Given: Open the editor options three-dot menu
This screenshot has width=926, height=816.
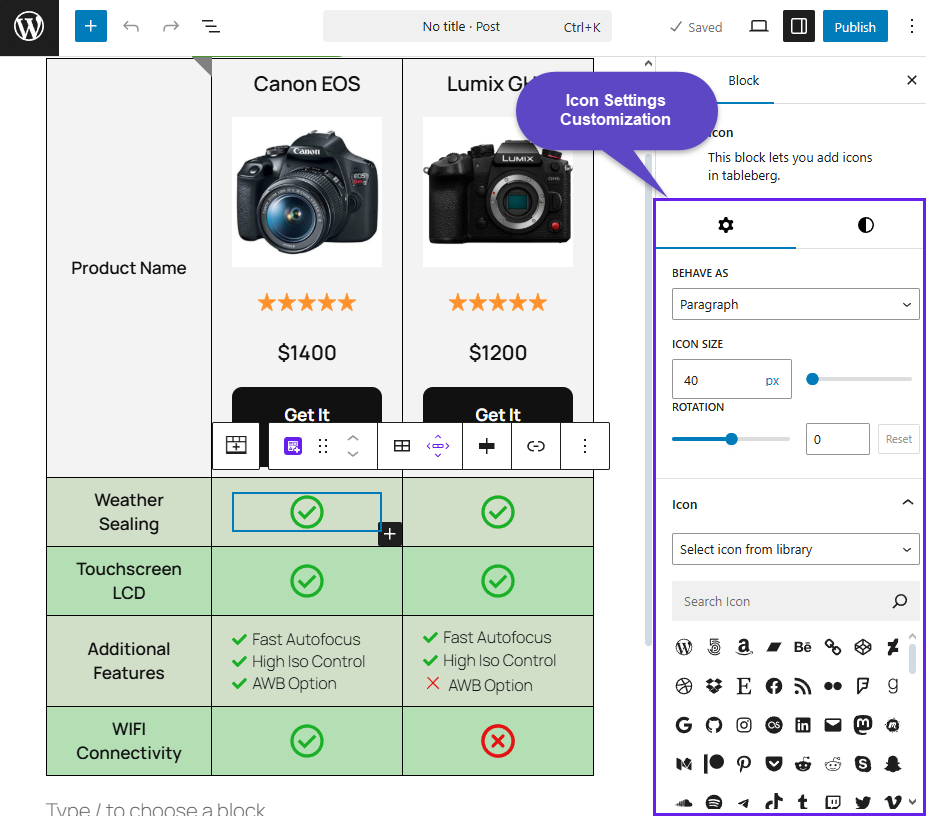Looking at the screenshot, I should tap(912, 27).
